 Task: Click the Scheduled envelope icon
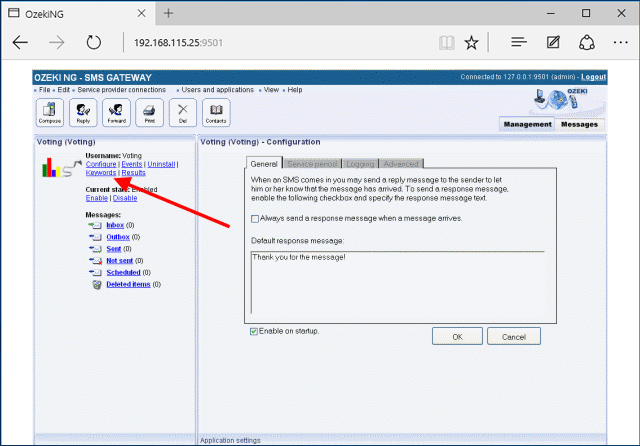[x=95, y=273]
